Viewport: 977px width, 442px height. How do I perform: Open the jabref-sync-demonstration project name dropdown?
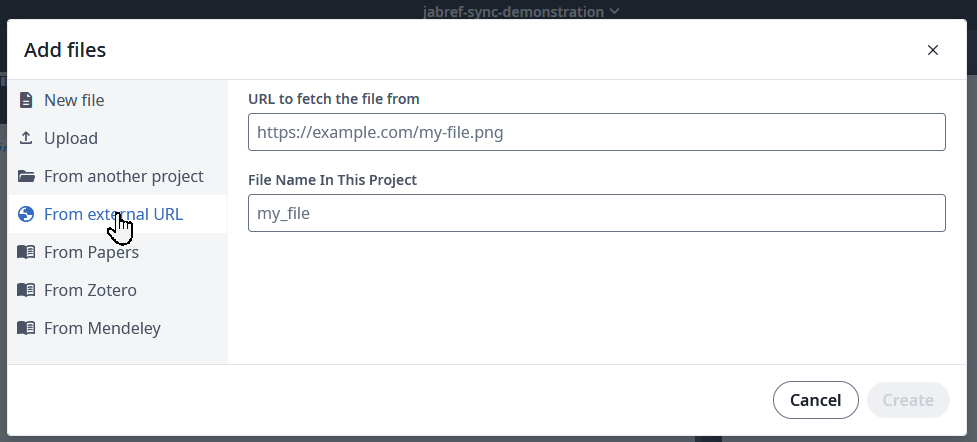pos(513,12)
